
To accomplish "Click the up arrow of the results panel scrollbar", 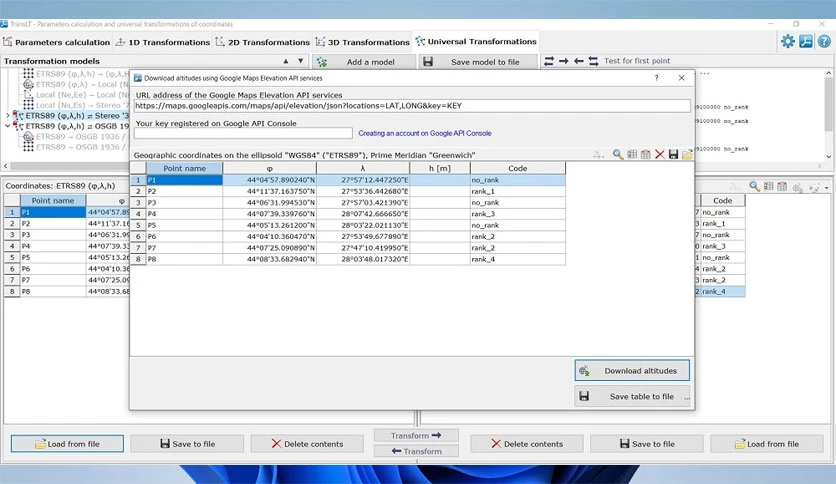I will click(x=829, y=73).
